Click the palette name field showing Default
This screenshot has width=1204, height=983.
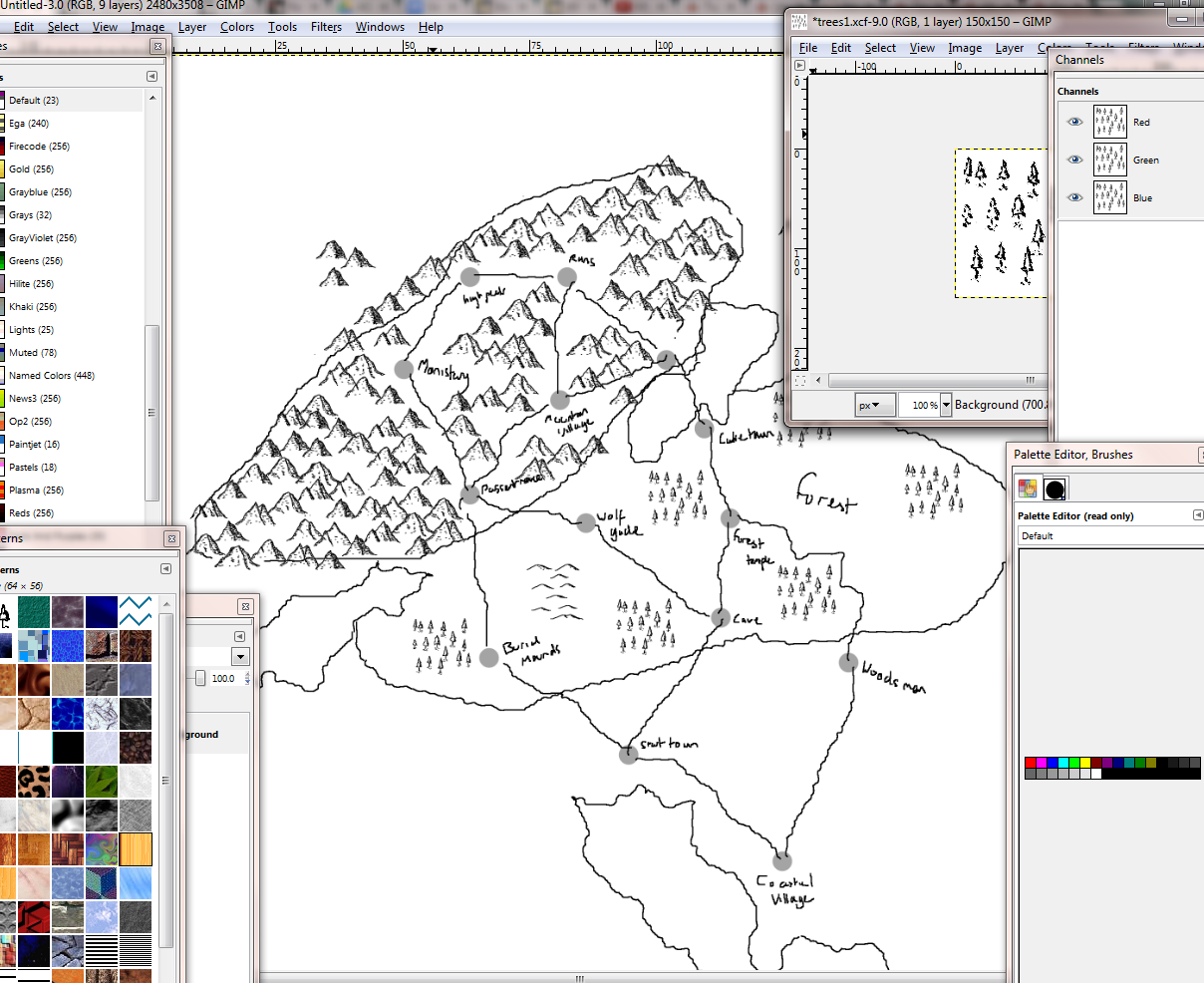1110,535
